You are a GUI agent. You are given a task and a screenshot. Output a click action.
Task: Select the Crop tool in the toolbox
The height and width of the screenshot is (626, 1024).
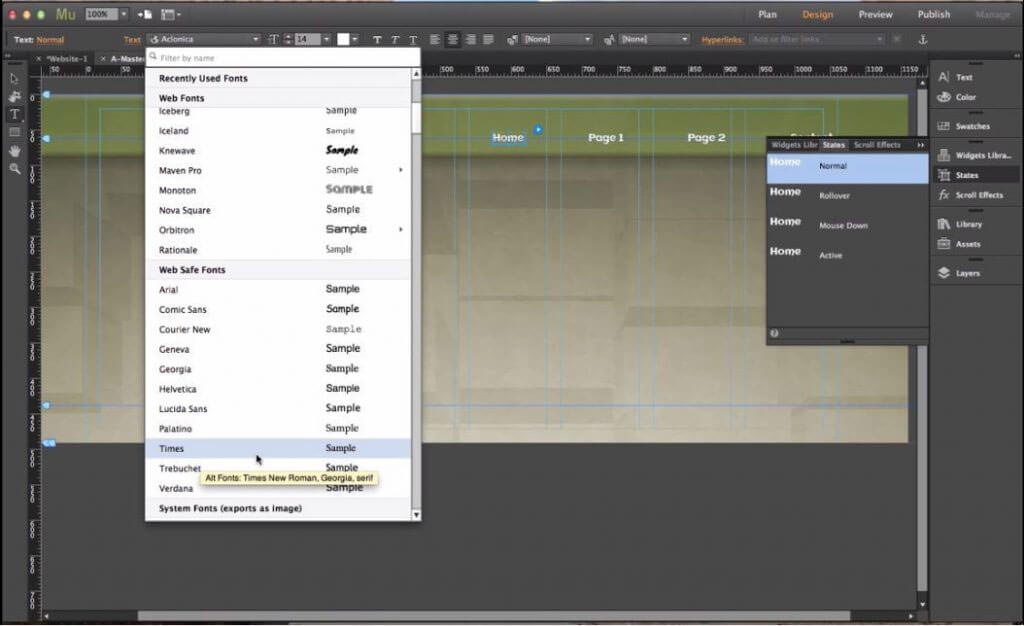(14, 96)
